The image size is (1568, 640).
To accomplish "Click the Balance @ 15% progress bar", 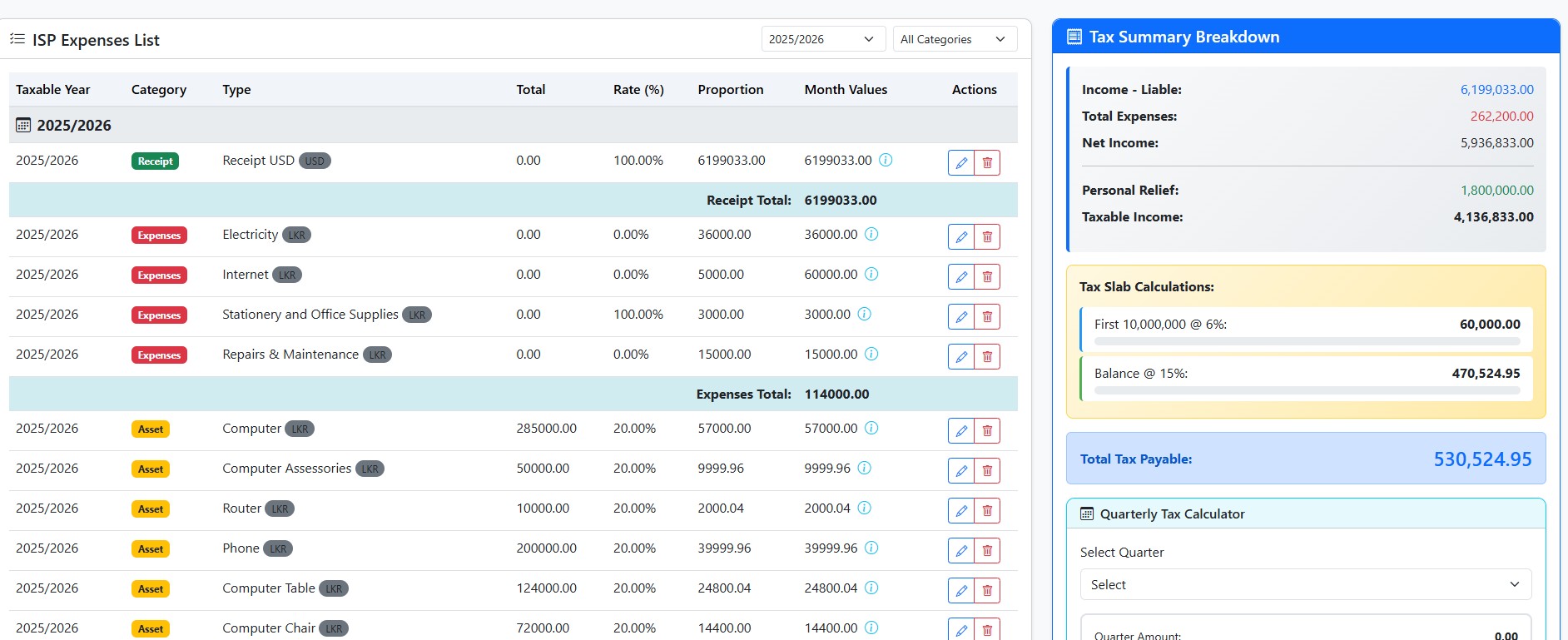I will point(1307,390).
